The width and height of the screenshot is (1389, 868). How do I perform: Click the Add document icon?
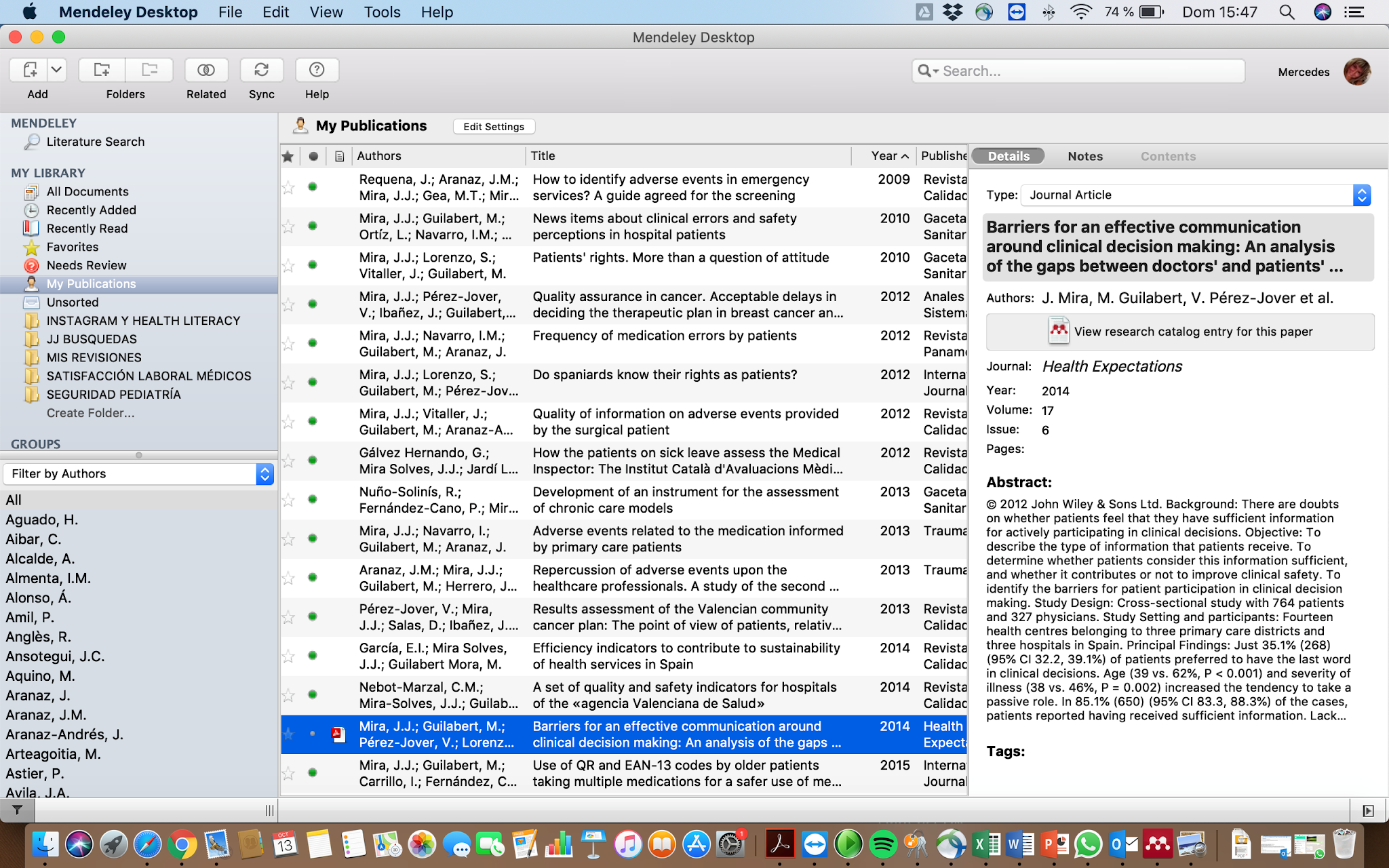pos(29,70)
